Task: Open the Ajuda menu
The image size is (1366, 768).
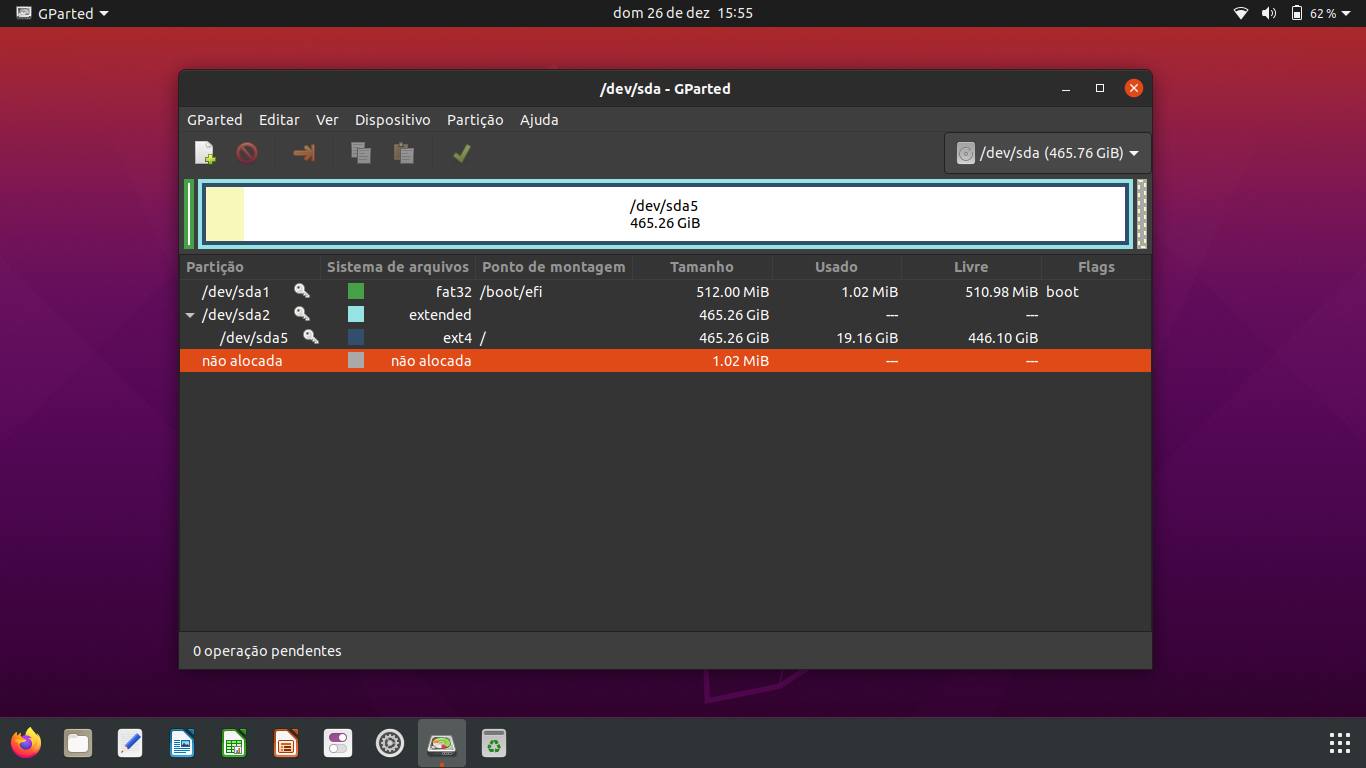Action: pos(539,120)
